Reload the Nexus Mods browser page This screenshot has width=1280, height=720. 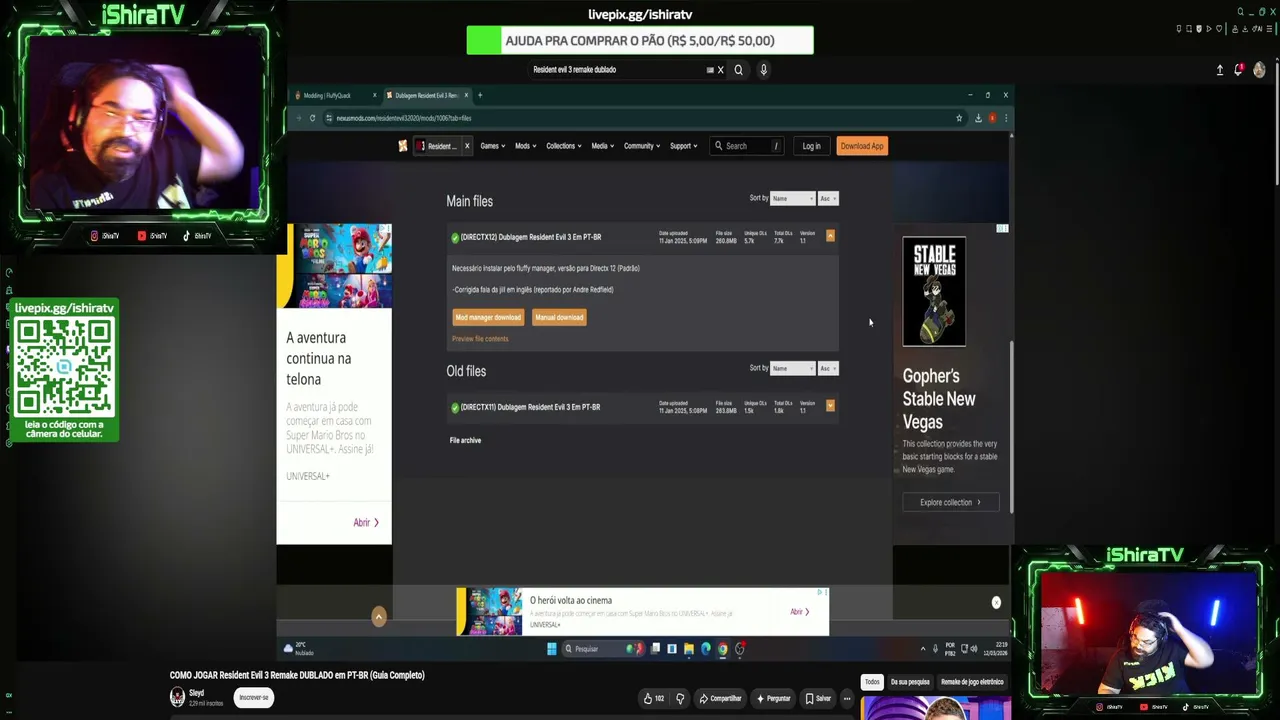point(313,118)
